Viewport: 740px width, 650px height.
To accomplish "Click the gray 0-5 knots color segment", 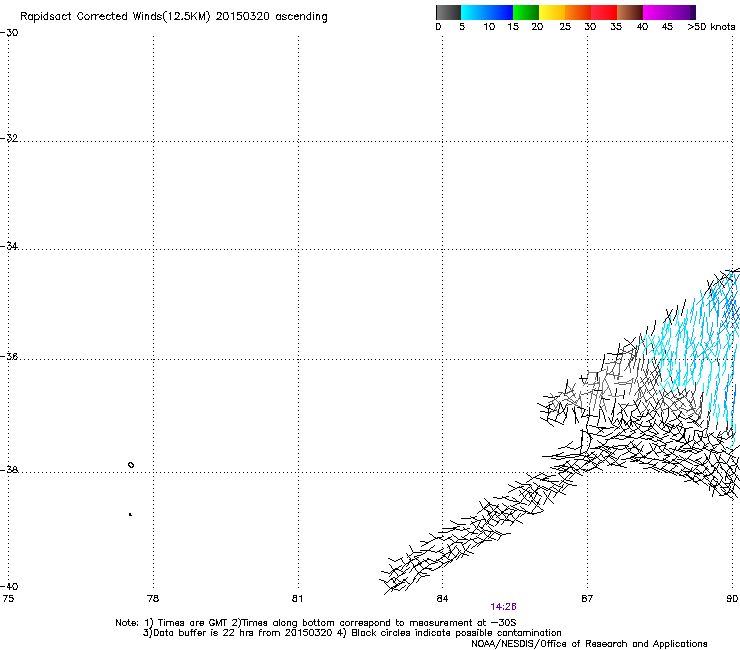I will 448,12.
